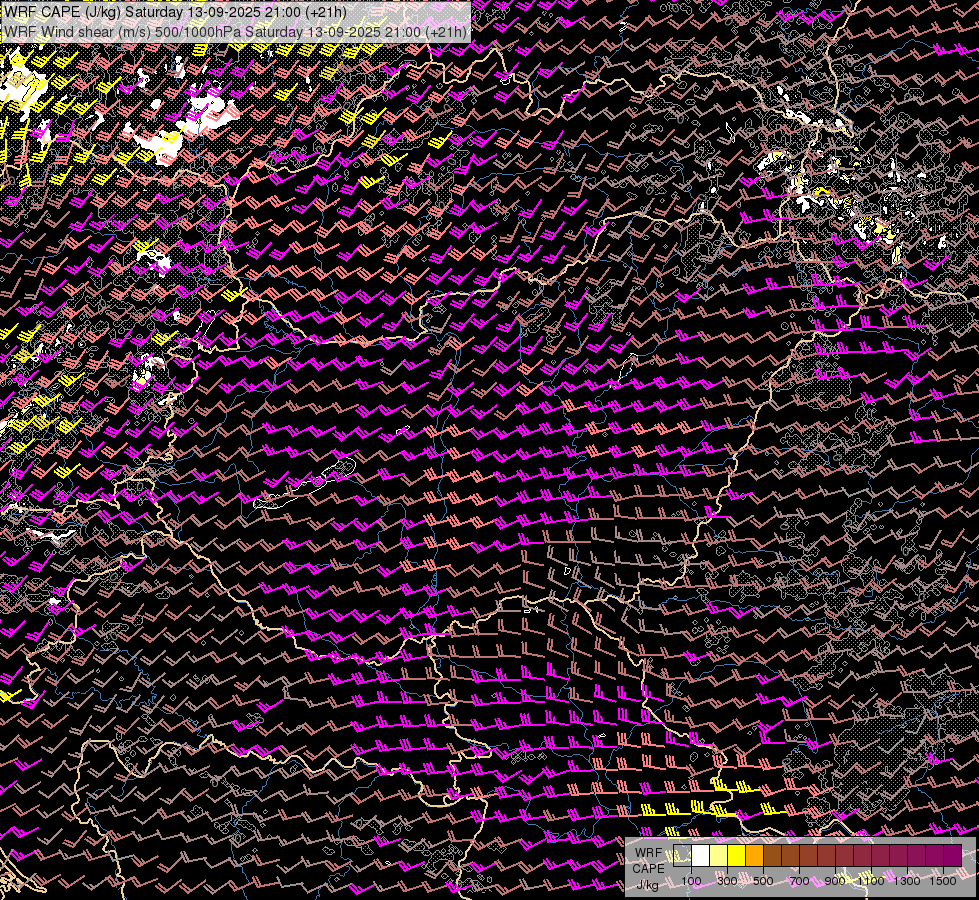Click the 500 legend value
Screen dimensions: 979x900
763,881
